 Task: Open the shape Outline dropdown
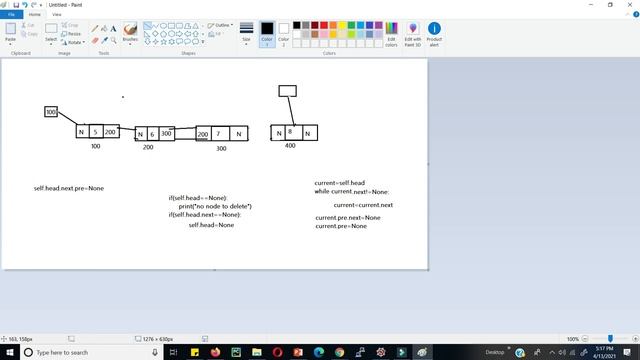point(220,25)
